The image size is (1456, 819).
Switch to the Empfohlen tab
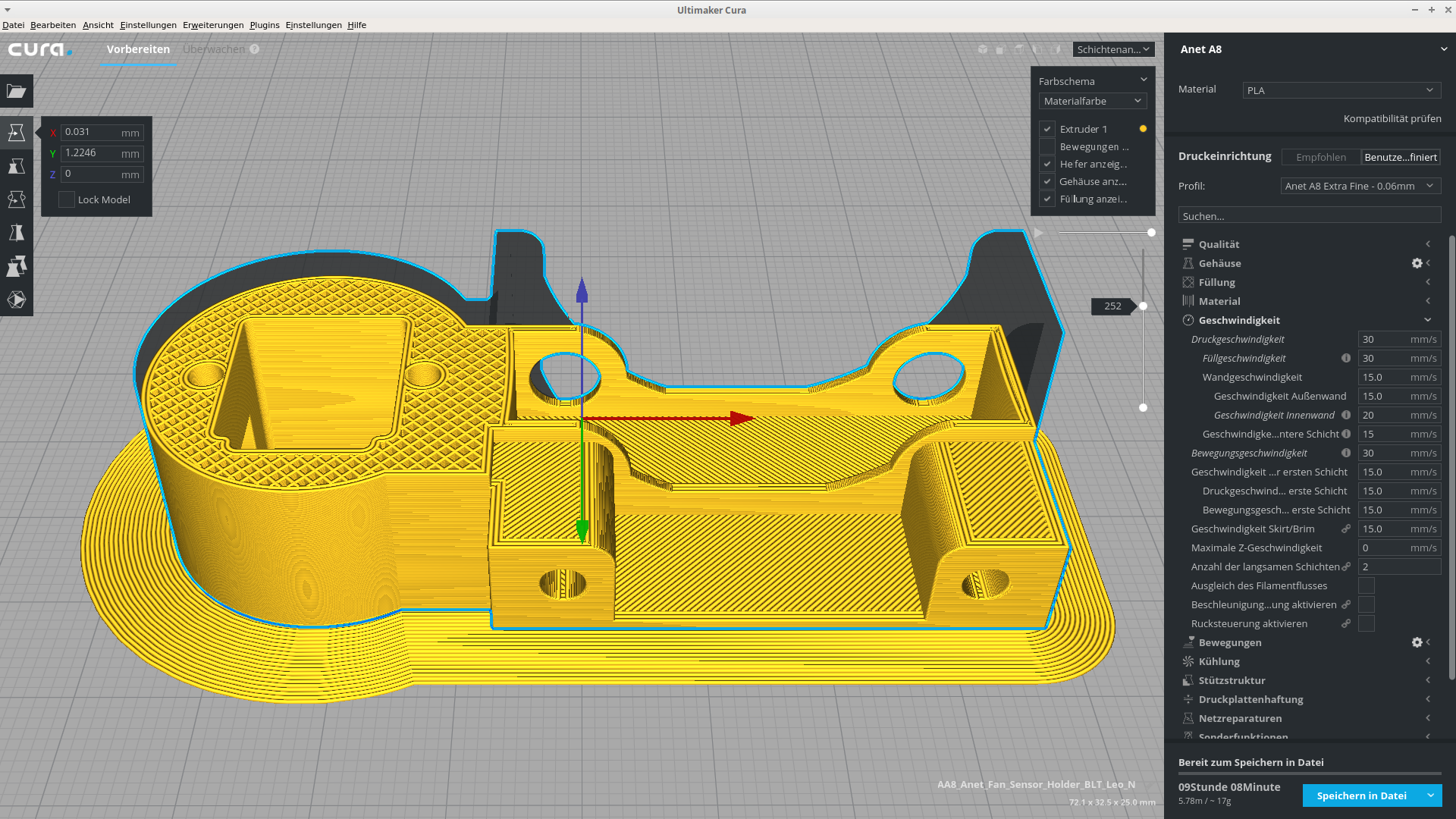pyautogui.click(x=1320, y=157)
